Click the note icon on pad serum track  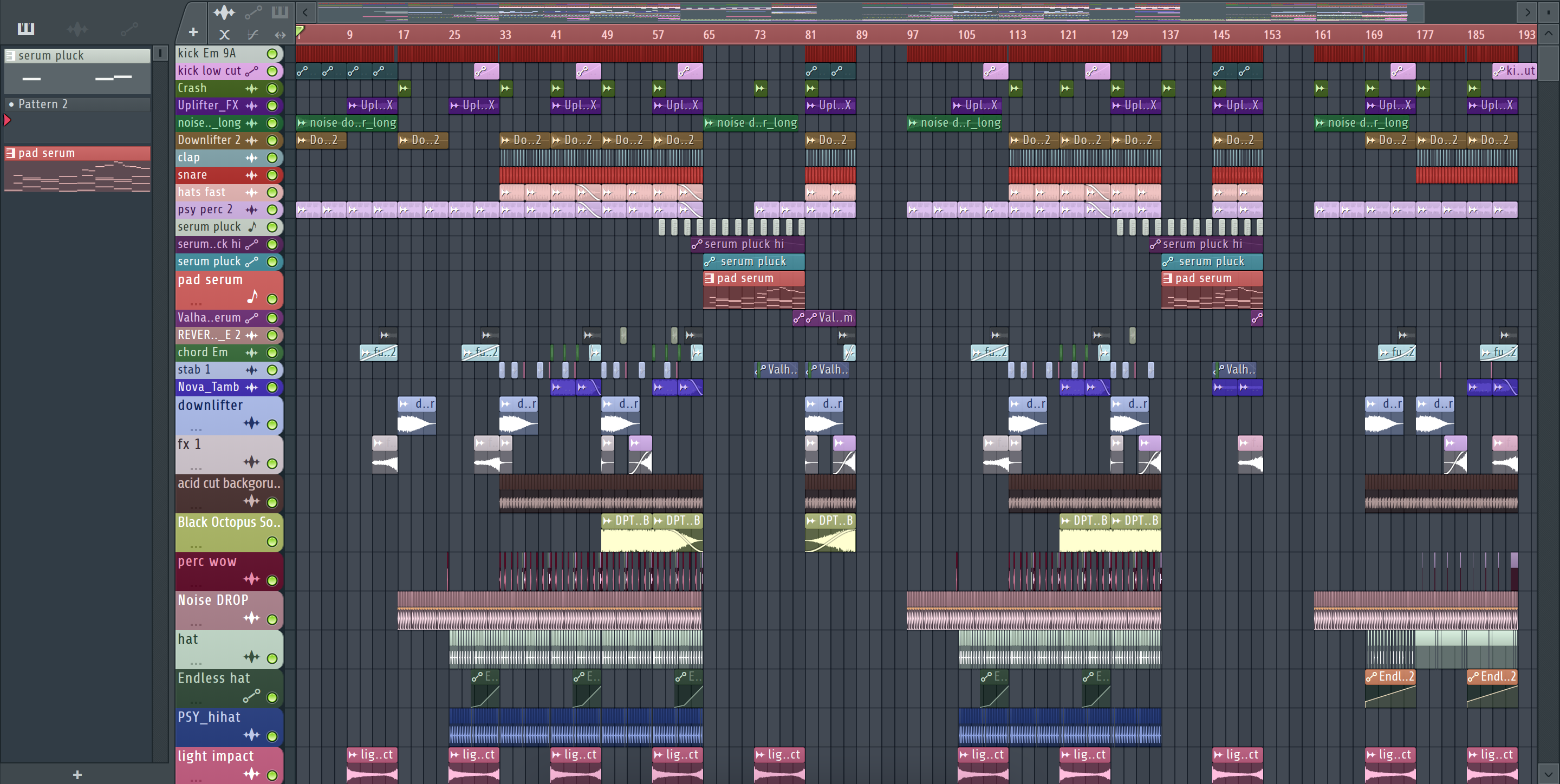click(x=252, y=297)
